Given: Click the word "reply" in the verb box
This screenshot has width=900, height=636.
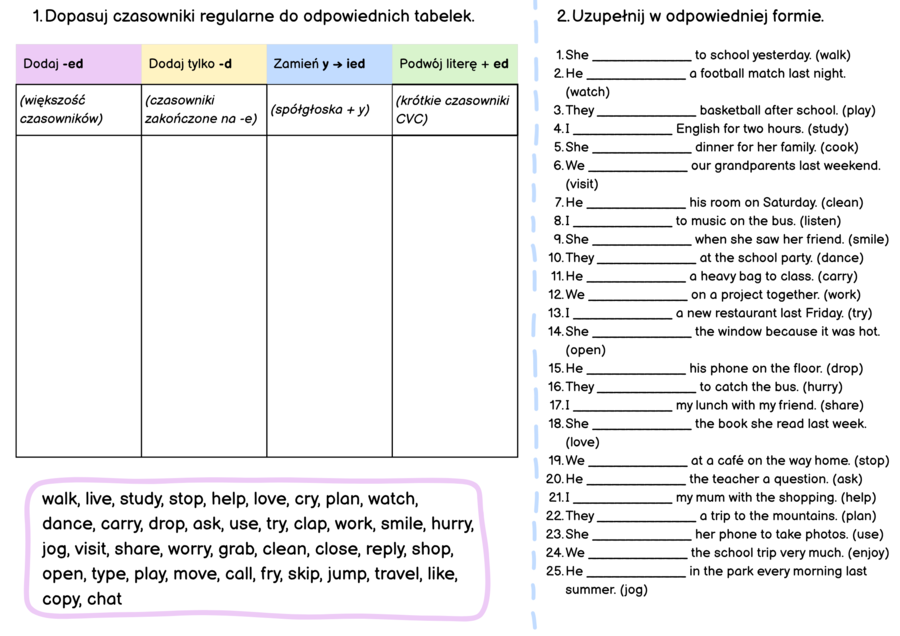Looking at the screenshot, I should pyautogui.click(x=385, y=549).
